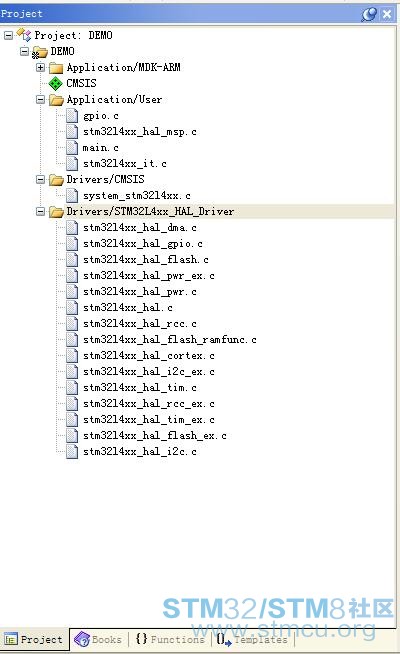Select the CMSIS component label

81,83
